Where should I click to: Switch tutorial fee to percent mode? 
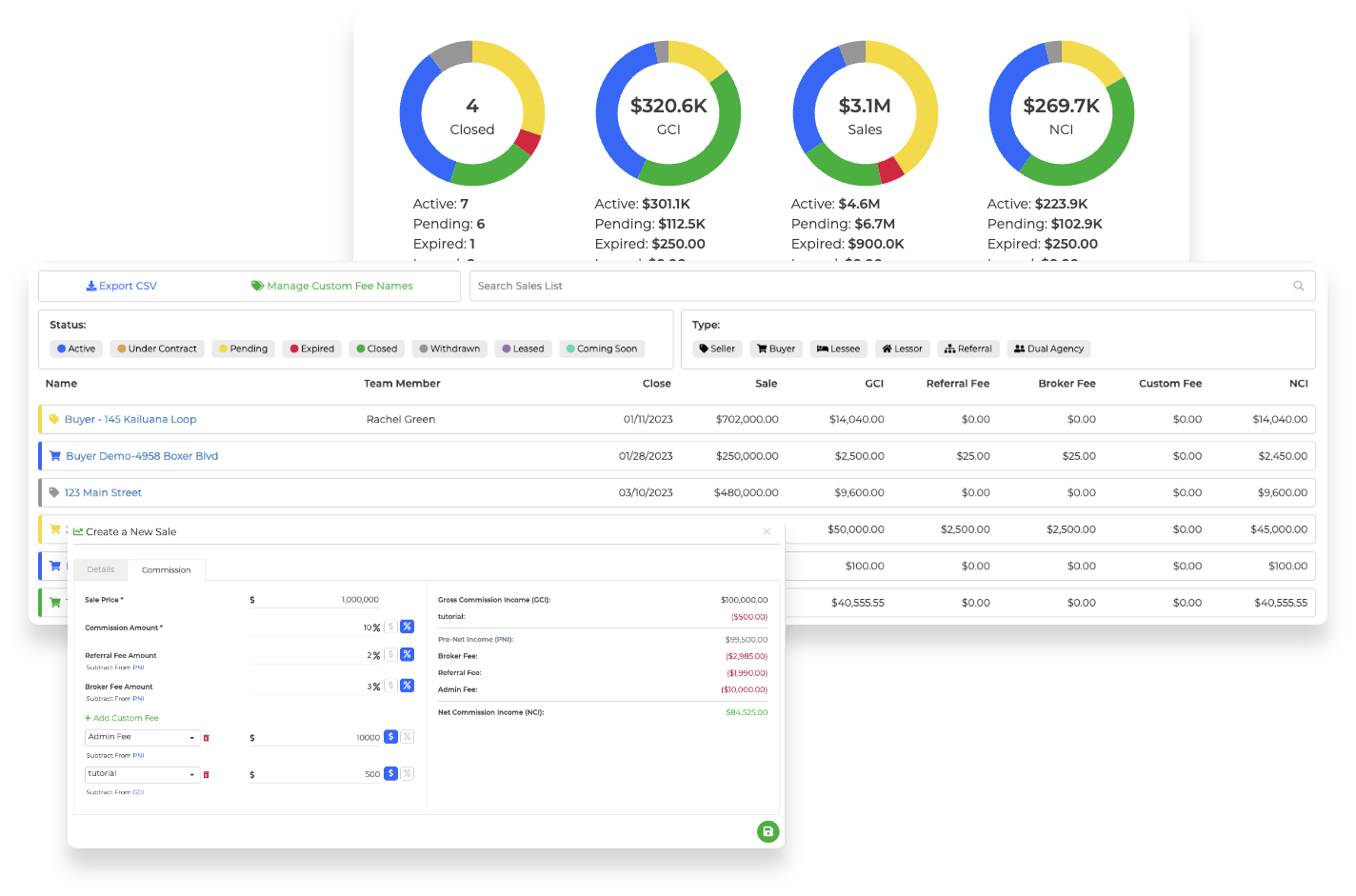407,774
